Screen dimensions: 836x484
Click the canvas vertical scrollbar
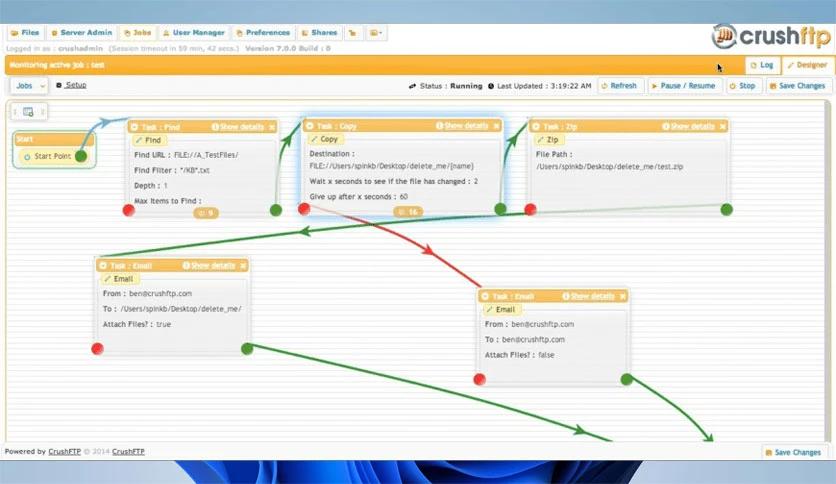coord(827,269)
